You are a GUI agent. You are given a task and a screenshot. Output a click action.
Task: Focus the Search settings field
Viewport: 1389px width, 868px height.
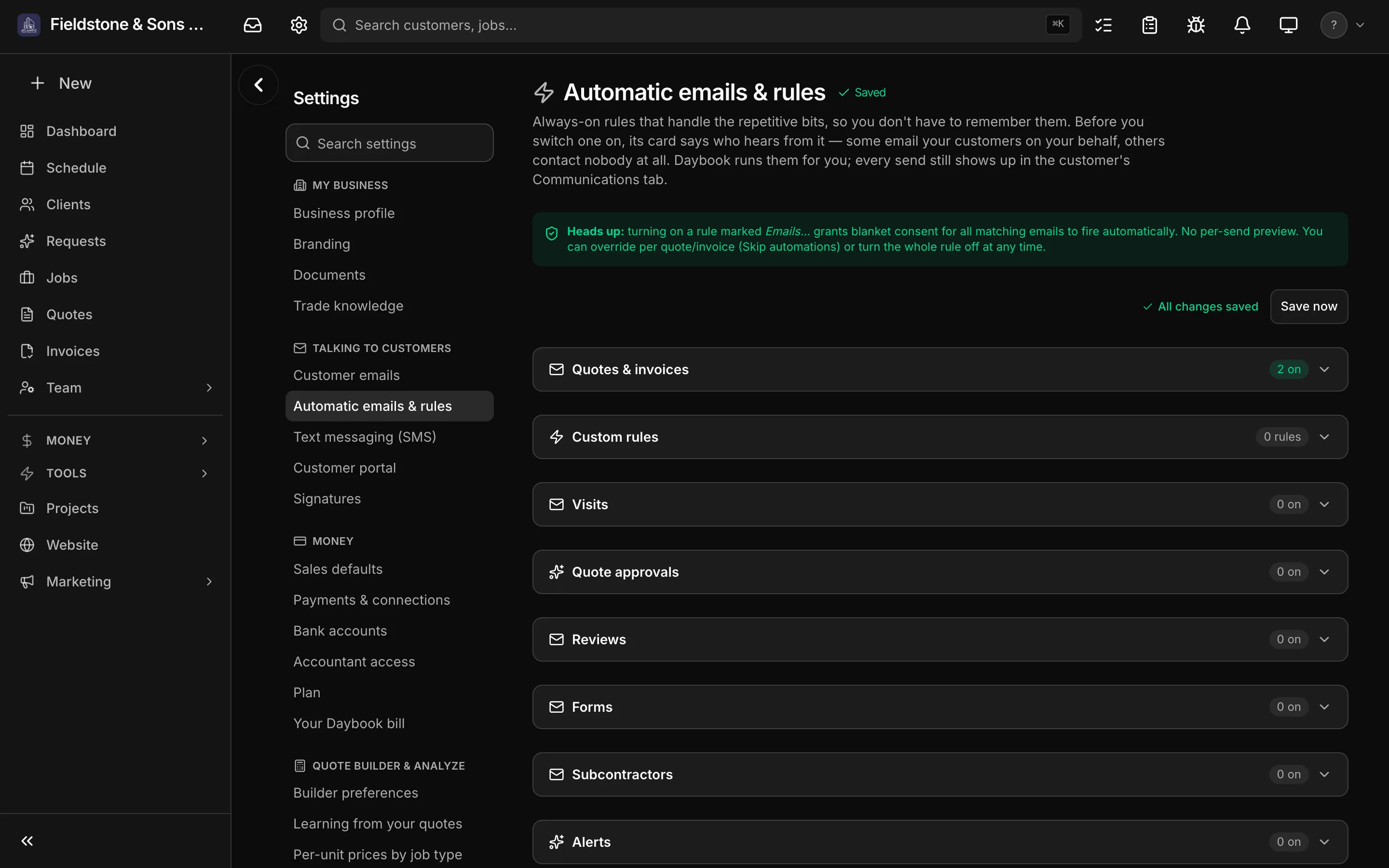click(x=389, y=143)
